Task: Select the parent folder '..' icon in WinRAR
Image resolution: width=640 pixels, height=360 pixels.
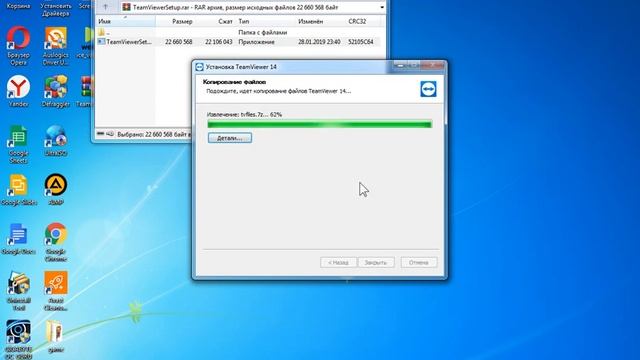Action: (x=101, y=32)
